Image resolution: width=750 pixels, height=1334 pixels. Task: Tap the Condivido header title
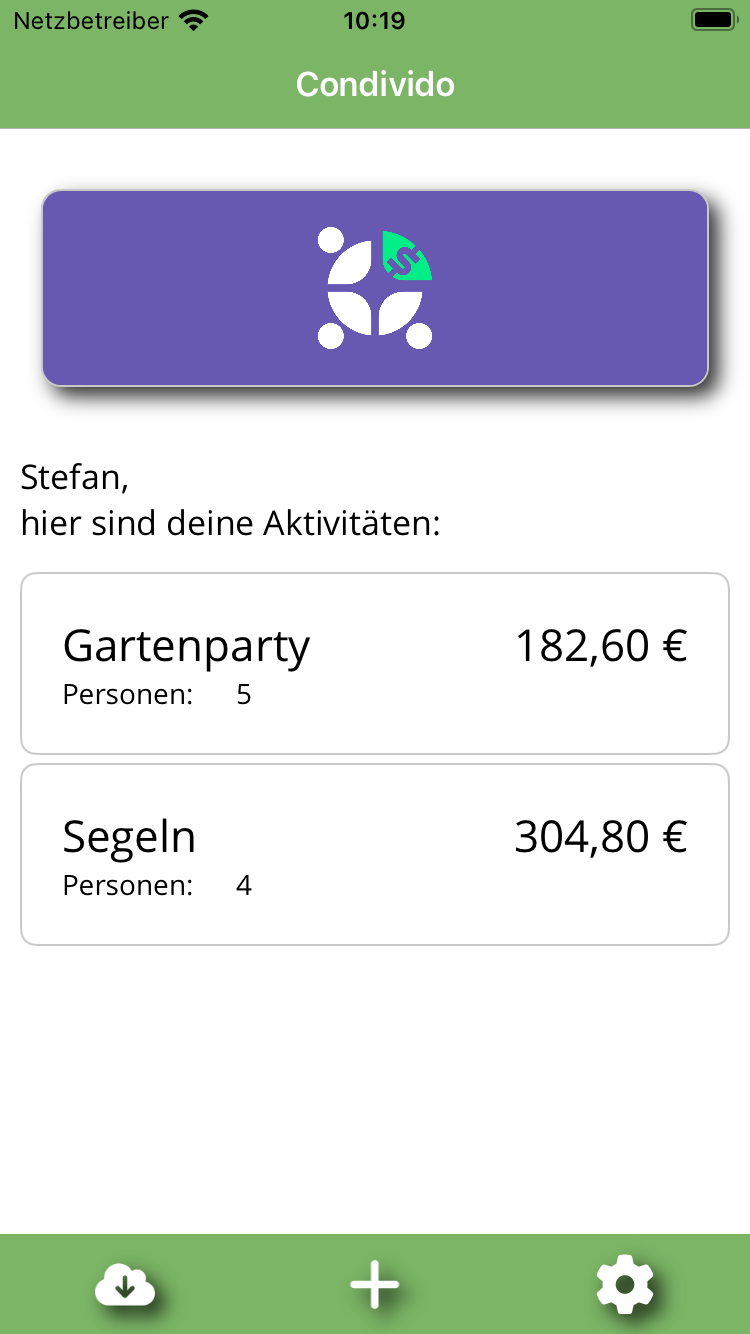tap(375, 84)
